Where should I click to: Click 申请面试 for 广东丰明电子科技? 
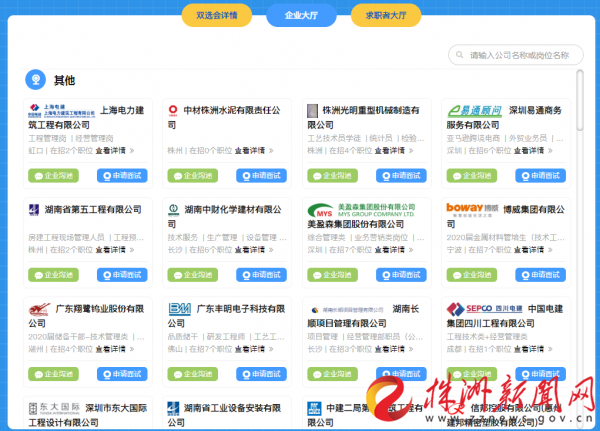pos(261,374)
